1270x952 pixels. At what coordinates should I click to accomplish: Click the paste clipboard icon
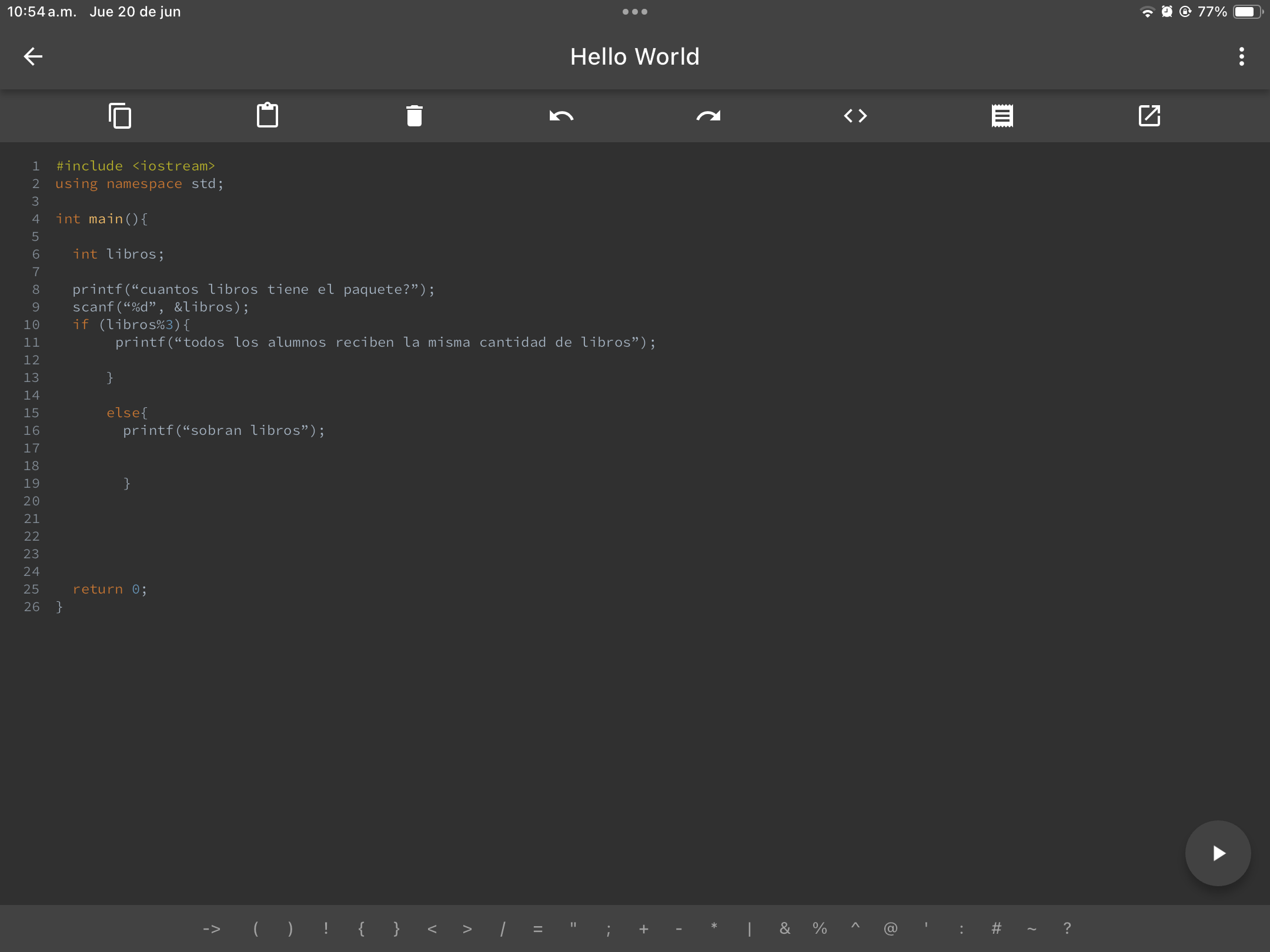268,116
